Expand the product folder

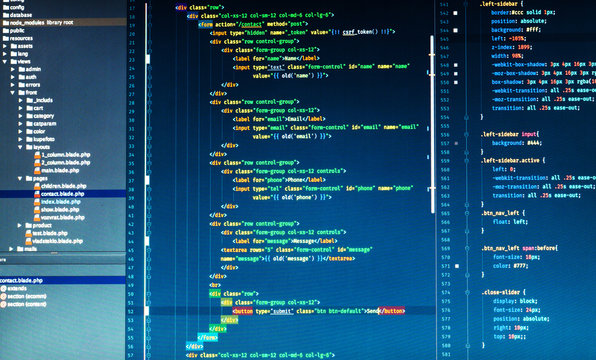(20, 225)
